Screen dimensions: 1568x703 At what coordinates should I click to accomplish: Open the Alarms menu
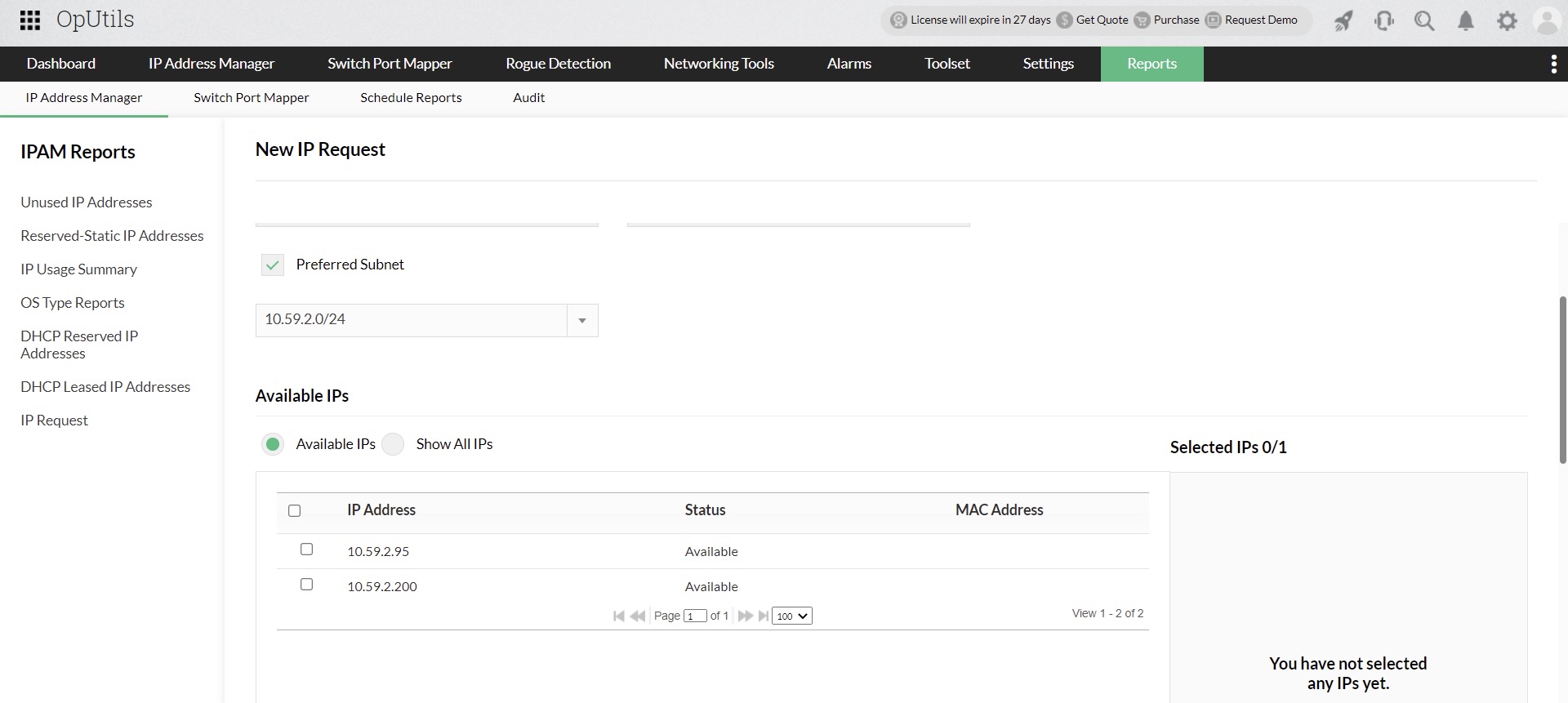(x=849, y=64)
